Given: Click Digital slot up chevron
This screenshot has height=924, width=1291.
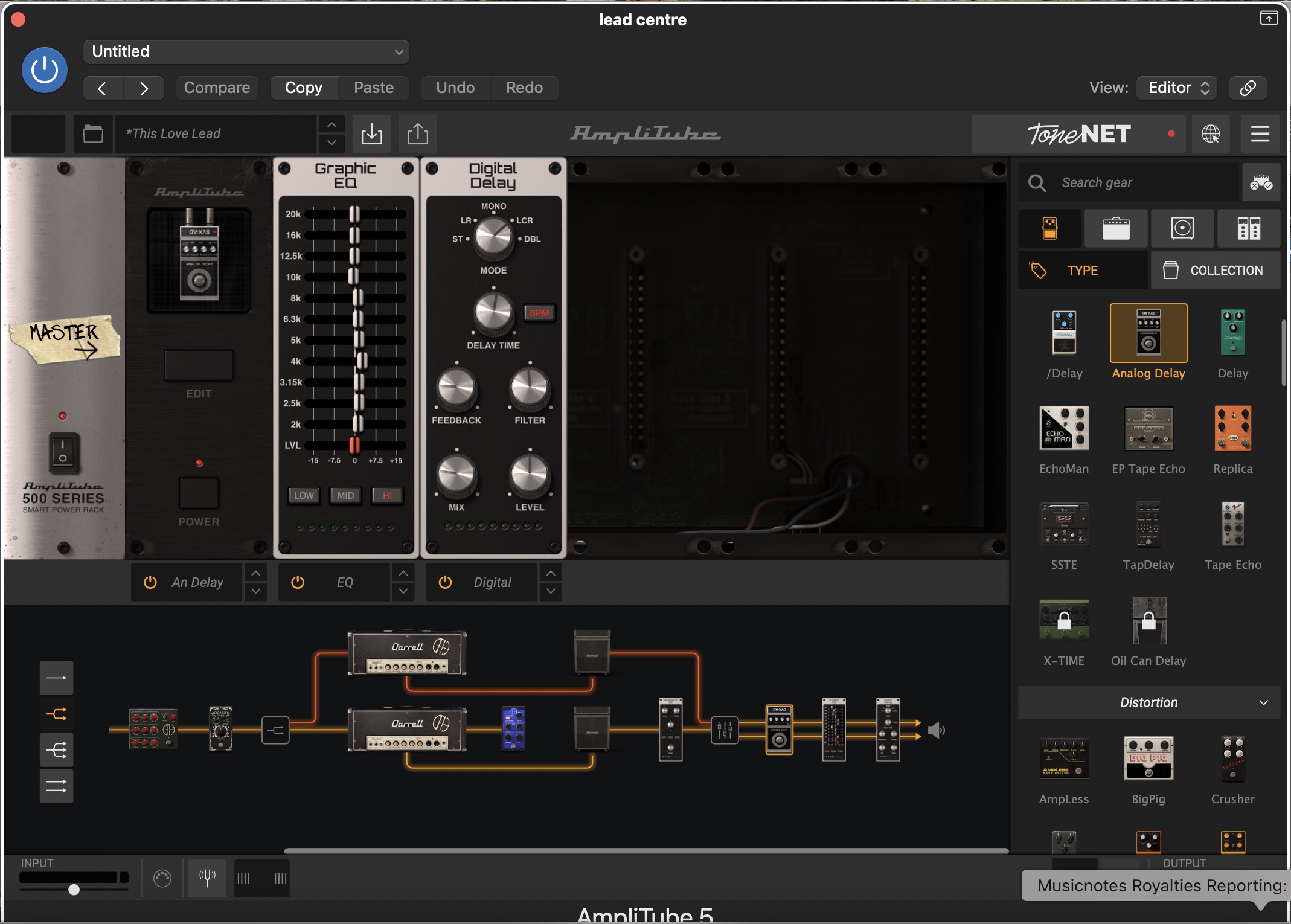Looking at the screenshot, I should click(551, 573).
